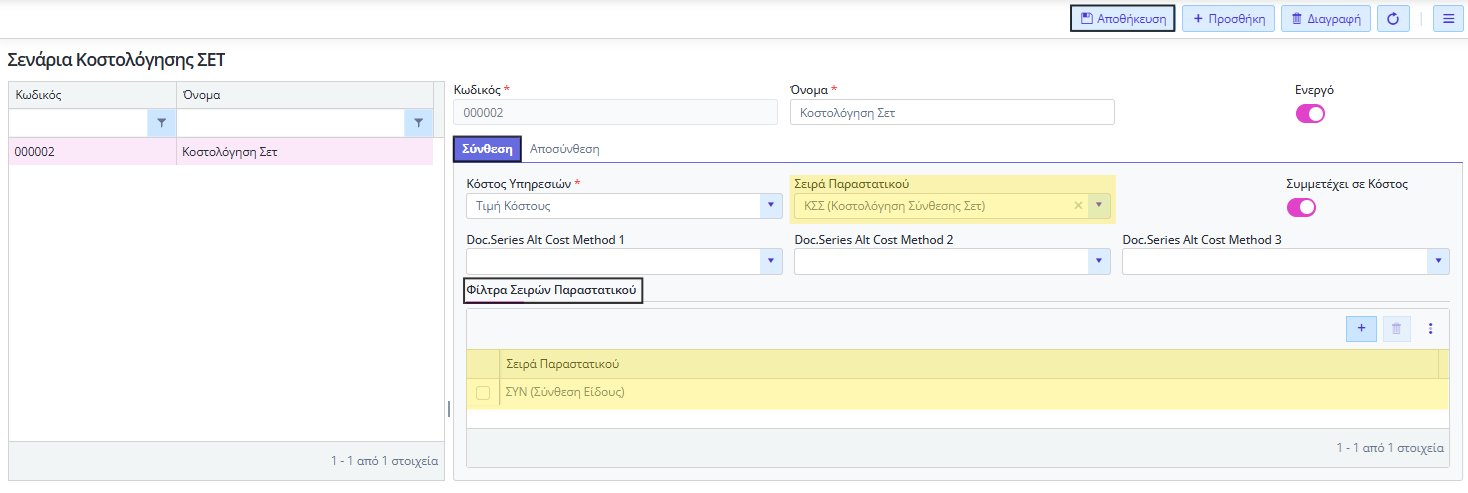The width and height of the screenshot is (1468, 493).
Task: Clear the Σειρά Παραστατικού value with X
Action: pos(1078,206)
